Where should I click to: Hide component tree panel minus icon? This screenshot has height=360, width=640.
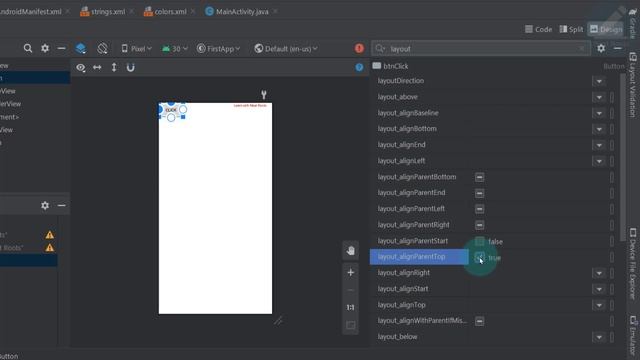pyautogui.click(x=61, y=205)
